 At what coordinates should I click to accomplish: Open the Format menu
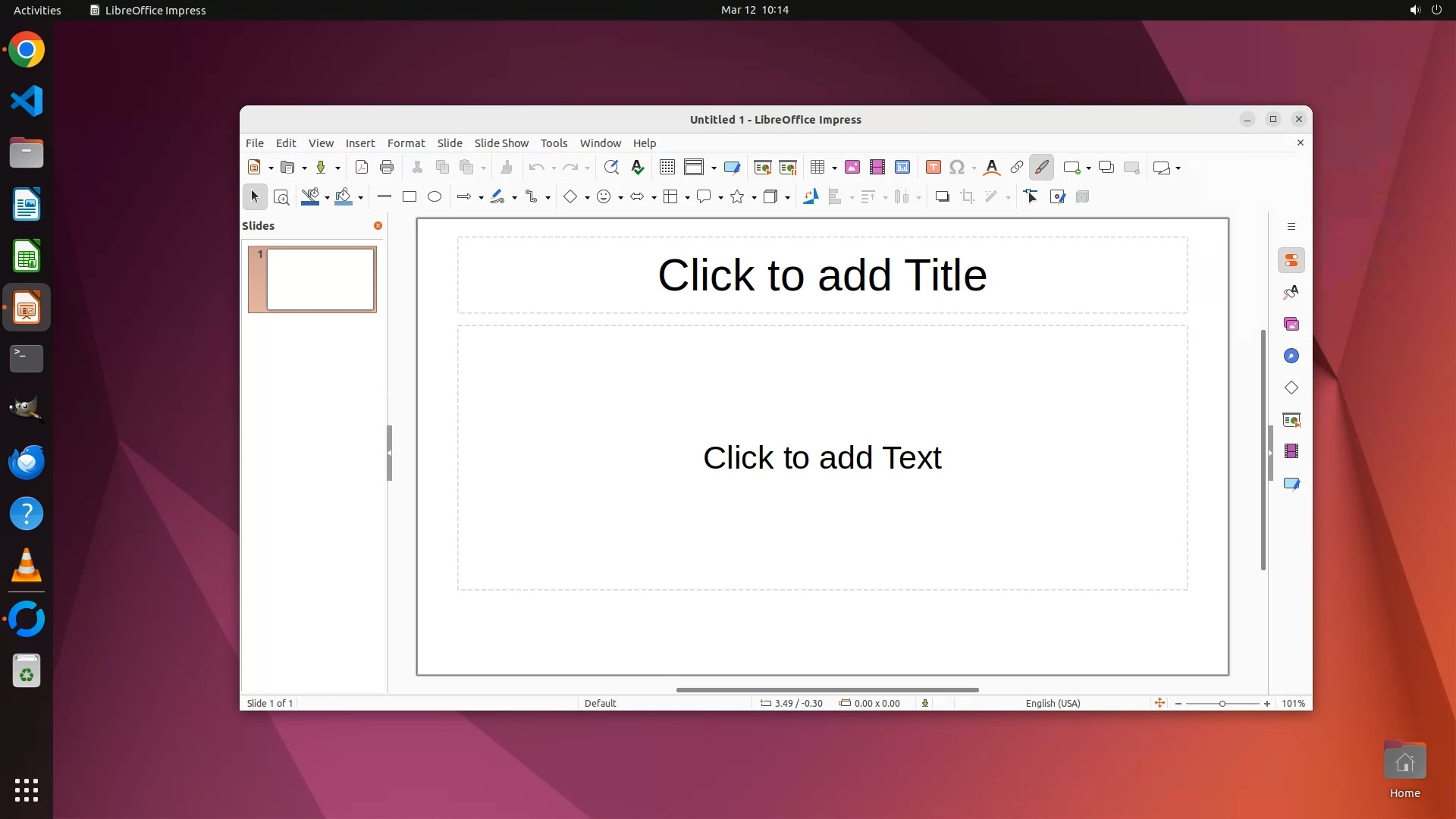pos(406,143)
